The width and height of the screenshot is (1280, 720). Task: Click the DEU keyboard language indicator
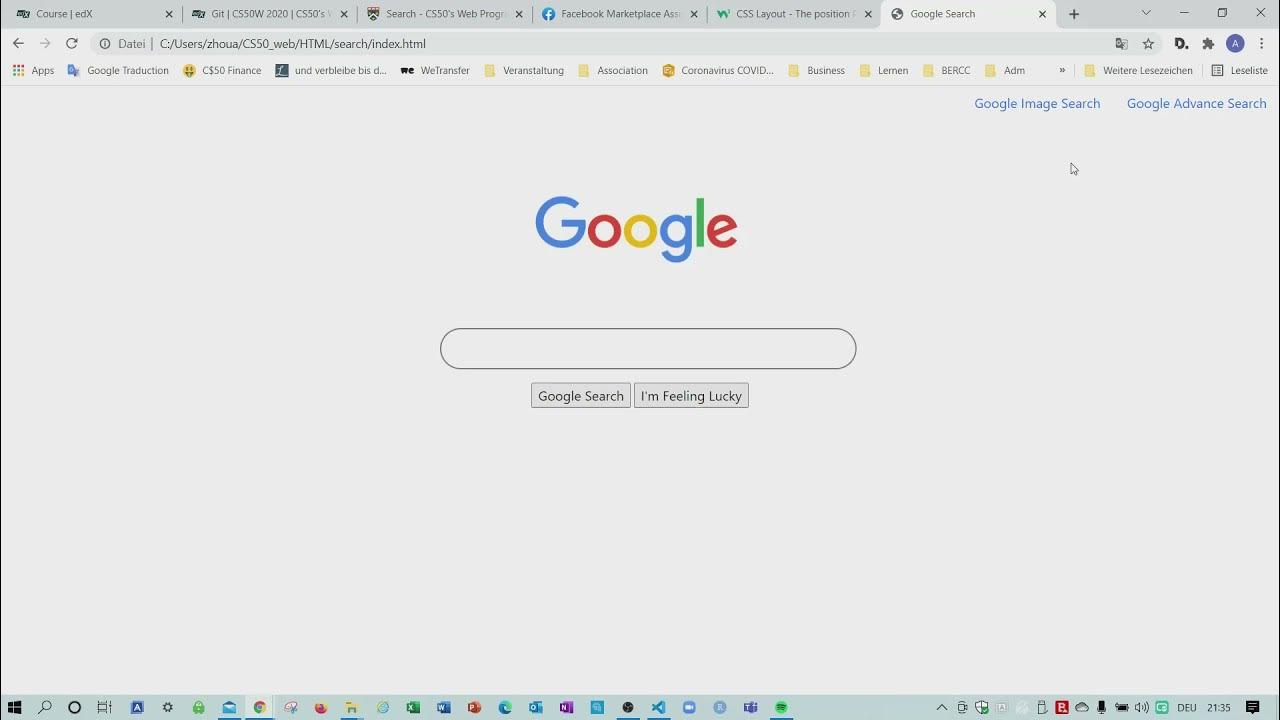tap(1187, 707)
